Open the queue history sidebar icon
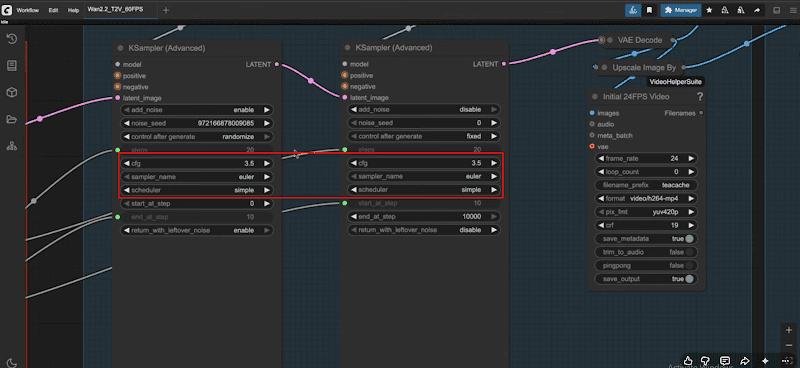The image size is (800, 368). 12,39
